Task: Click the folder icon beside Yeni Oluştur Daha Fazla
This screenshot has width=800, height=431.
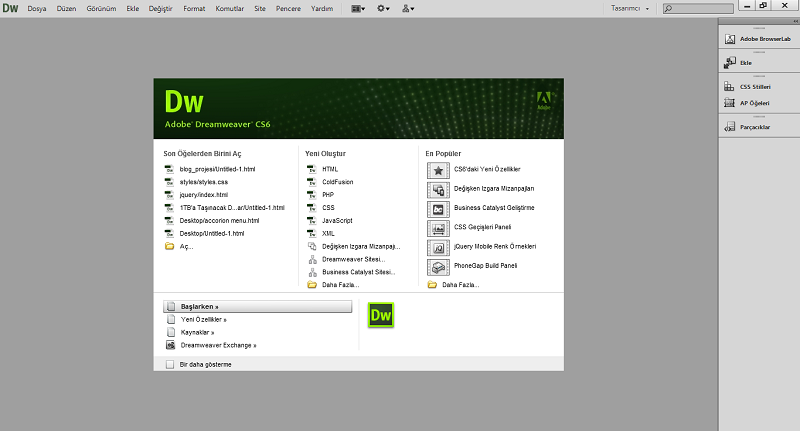Action: 312,285
